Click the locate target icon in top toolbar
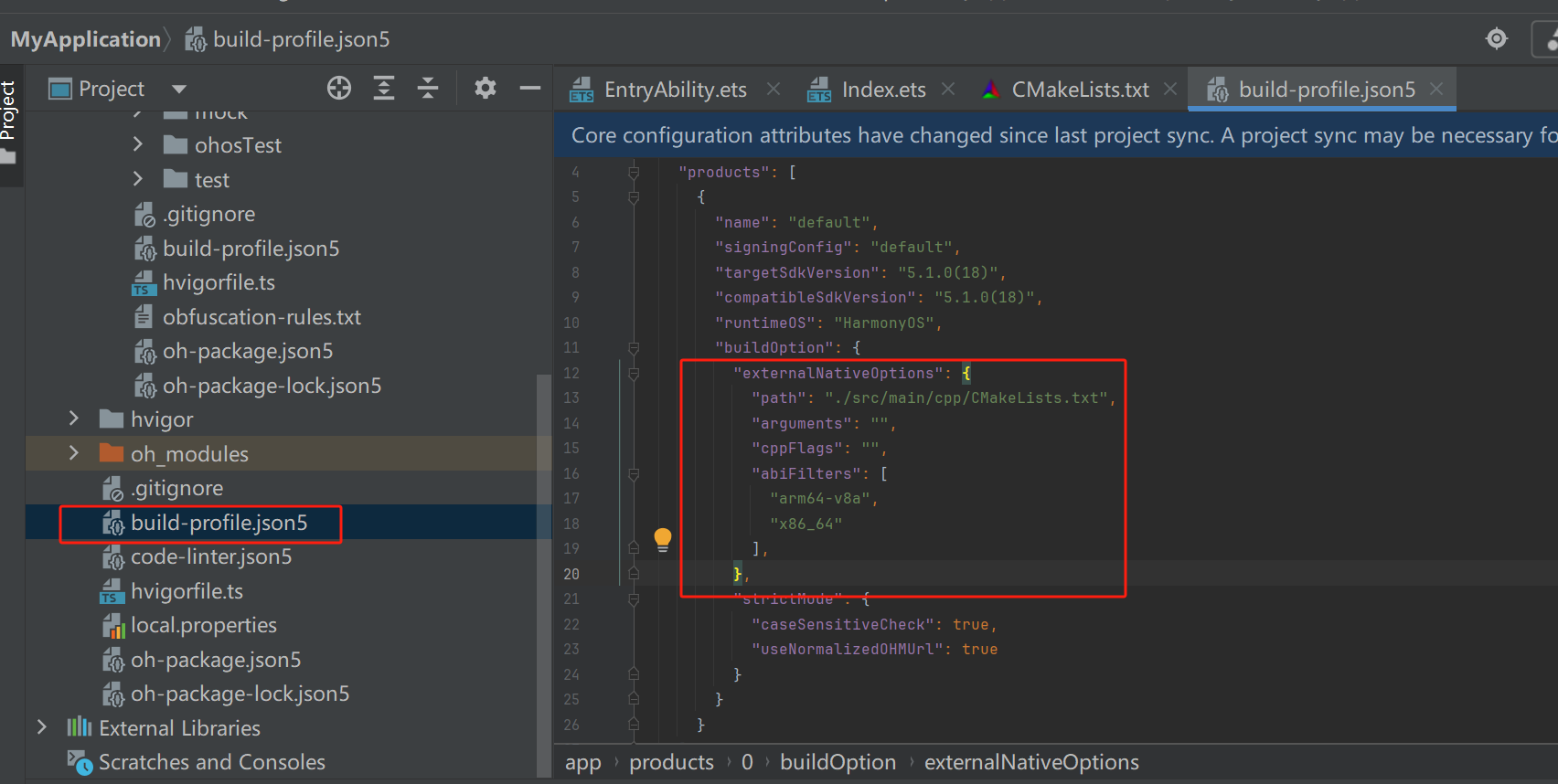1558x784 pixels. [1497, 38]
